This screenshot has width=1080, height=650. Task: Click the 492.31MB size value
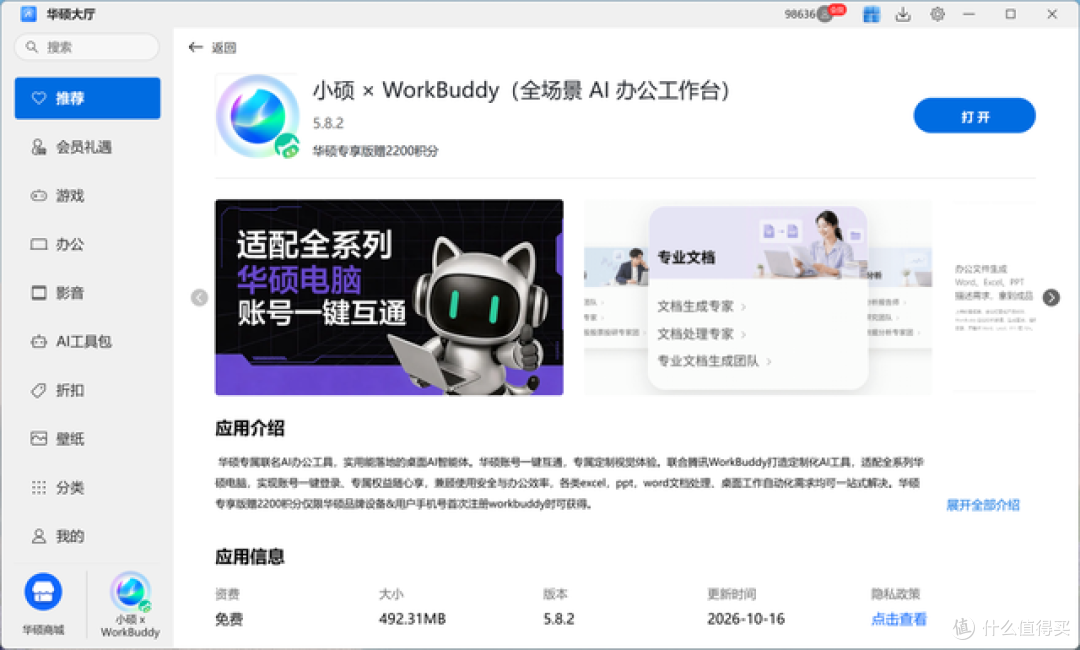tap(412, 619)
